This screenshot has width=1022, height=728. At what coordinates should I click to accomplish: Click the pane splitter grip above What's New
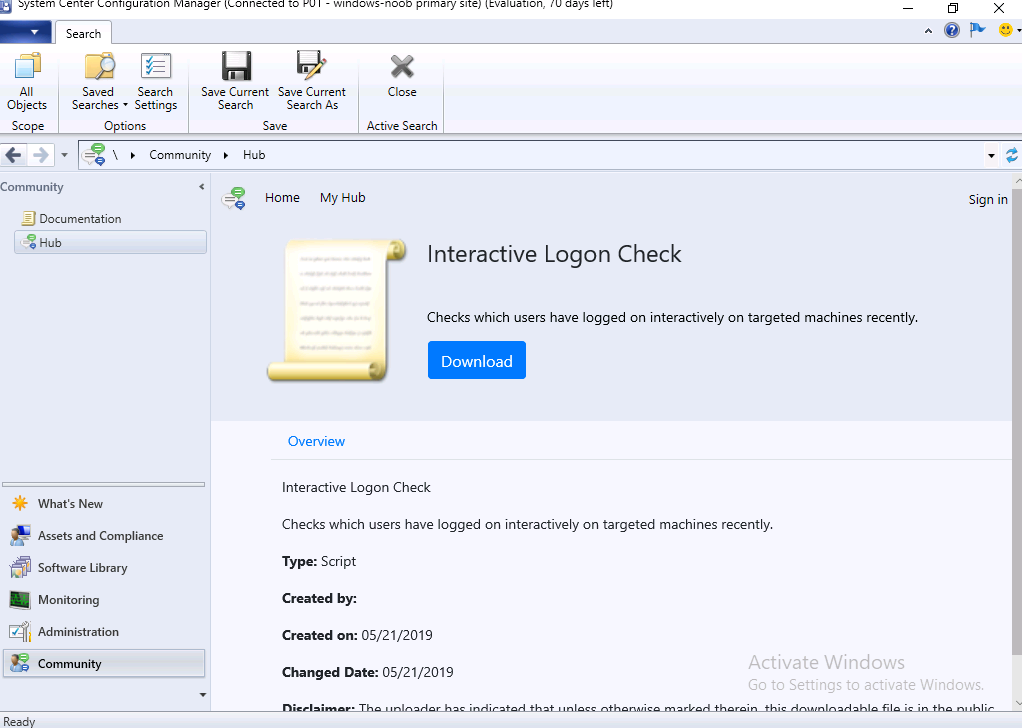(x=104, y=484)
